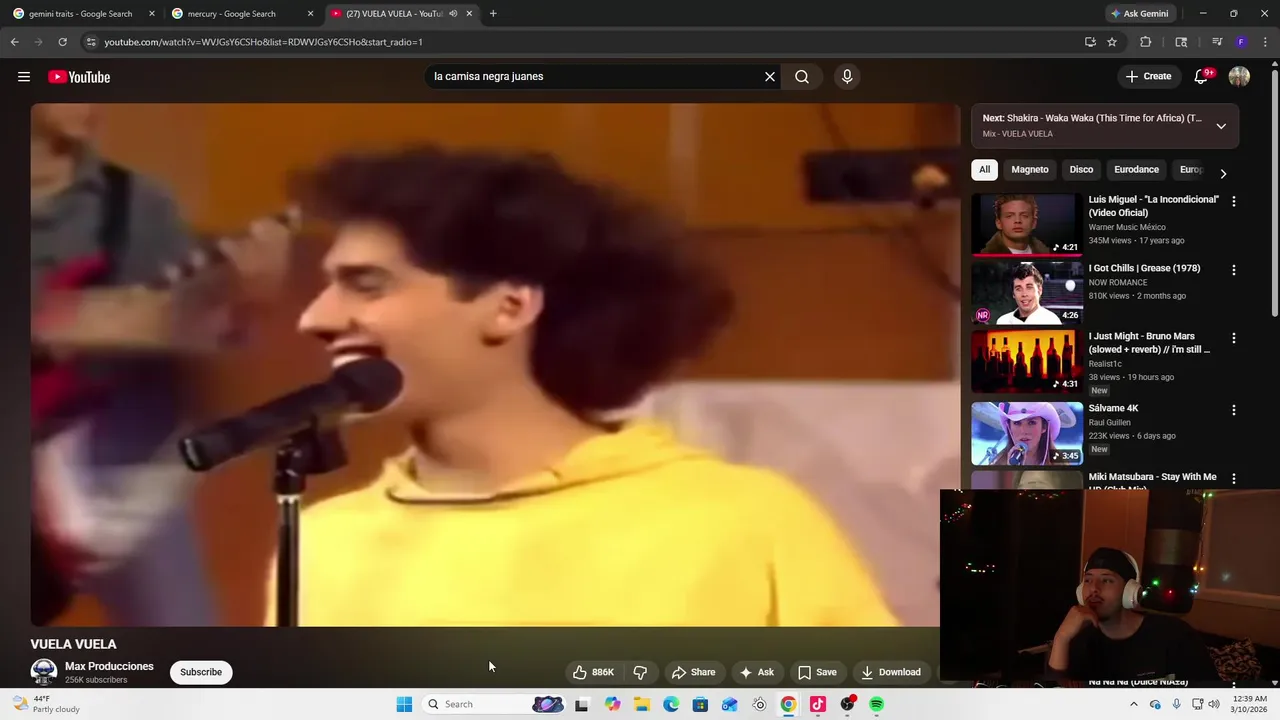Select the All filter chip
1280x720 pixels.
pos(984,170)
